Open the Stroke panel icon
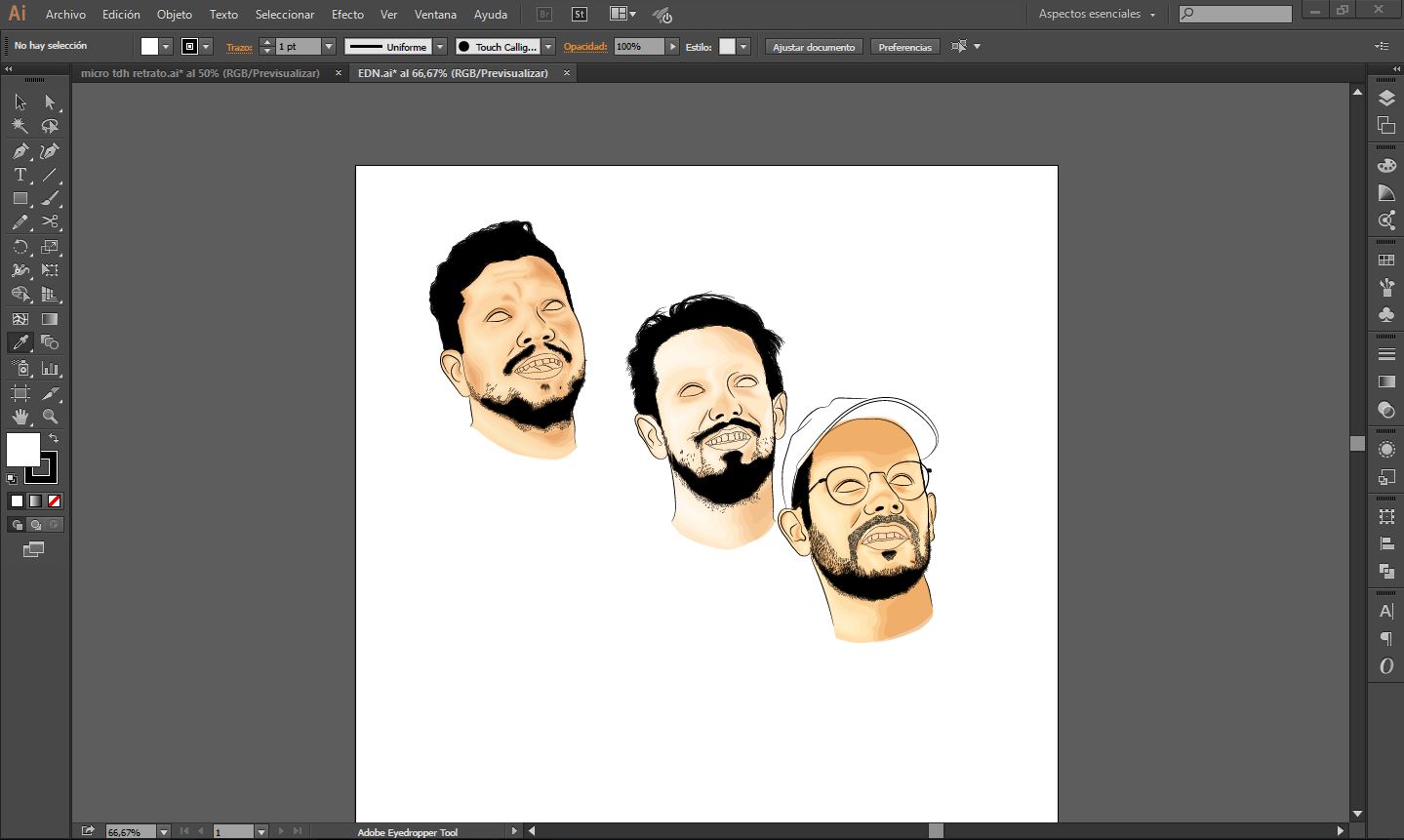The height and width of the screenshot is (840, 1404). [1386, 353]
